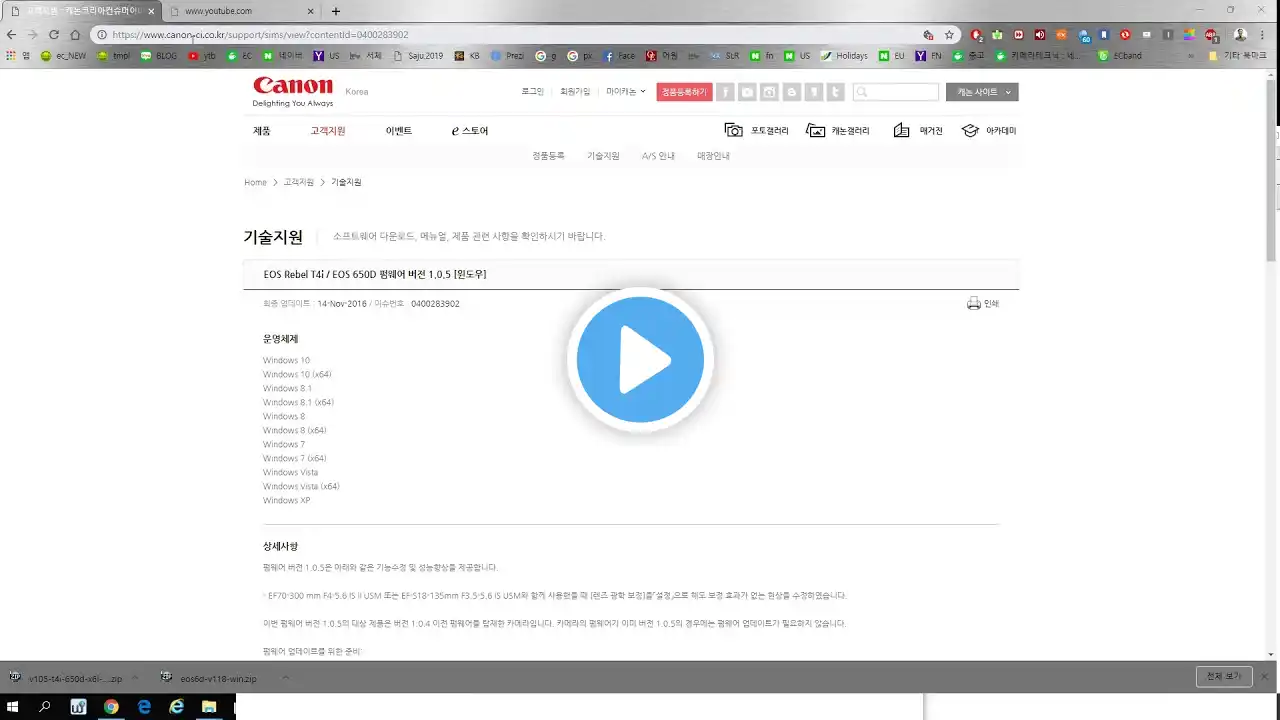Select the 매장안내 submenu item
1280x720 pixels.
click(x=713, y=156)
